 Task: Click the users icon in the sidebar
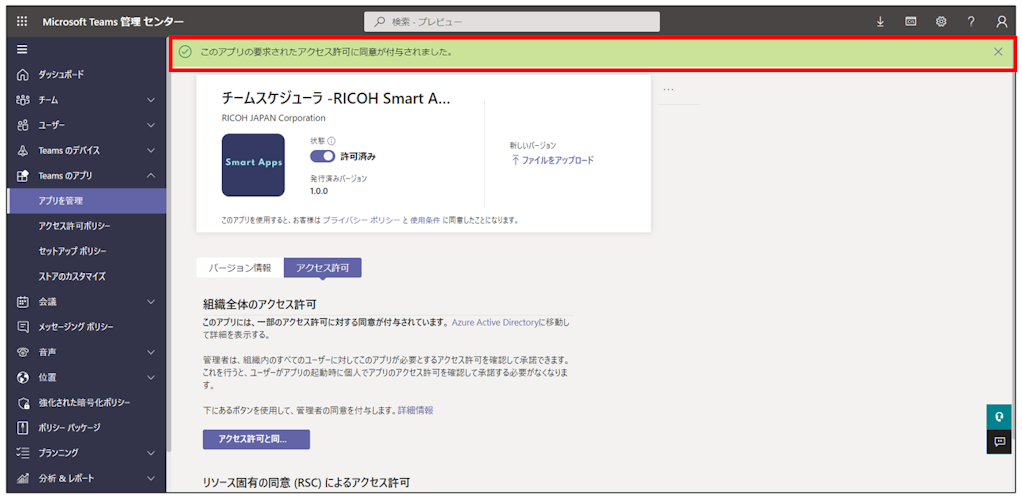pyautogui.click(x=23, y=125)
